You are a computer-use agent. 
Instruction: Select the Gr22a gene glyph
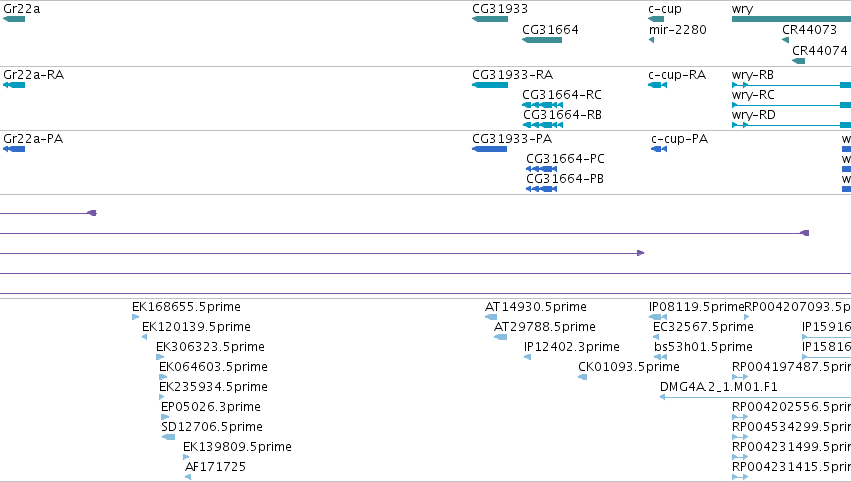[x=14, y=19]
